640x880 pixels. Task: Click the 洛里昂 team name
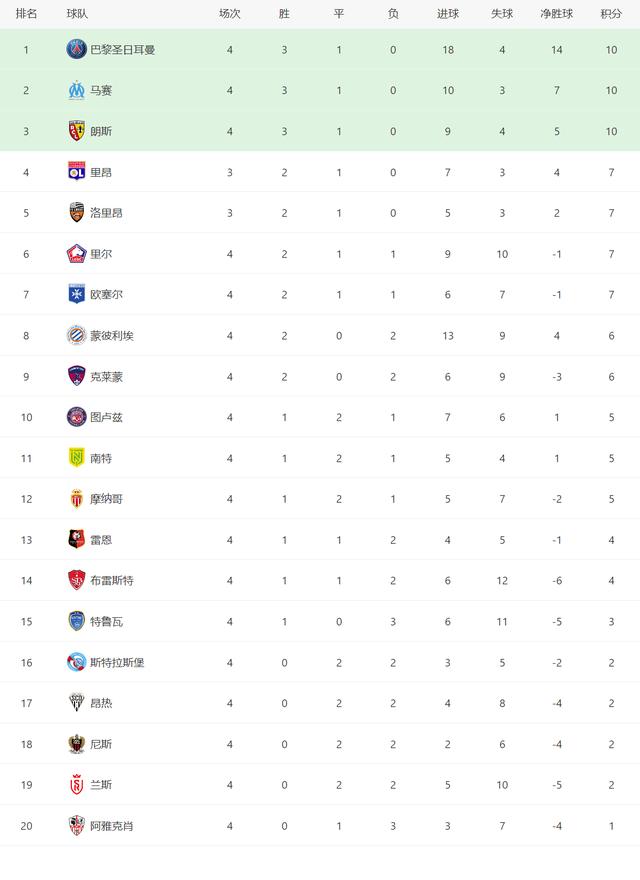(107, 213)
